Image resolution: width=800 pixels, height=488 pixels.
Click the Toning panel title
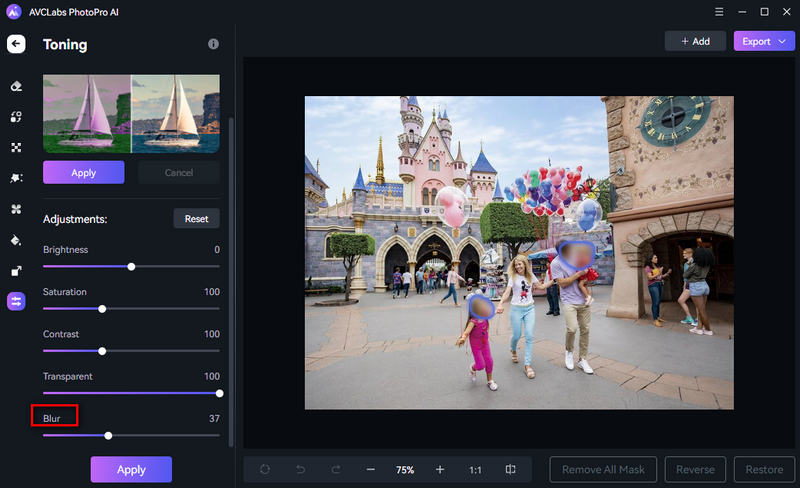pyautogui.click(x=65, y=44)
